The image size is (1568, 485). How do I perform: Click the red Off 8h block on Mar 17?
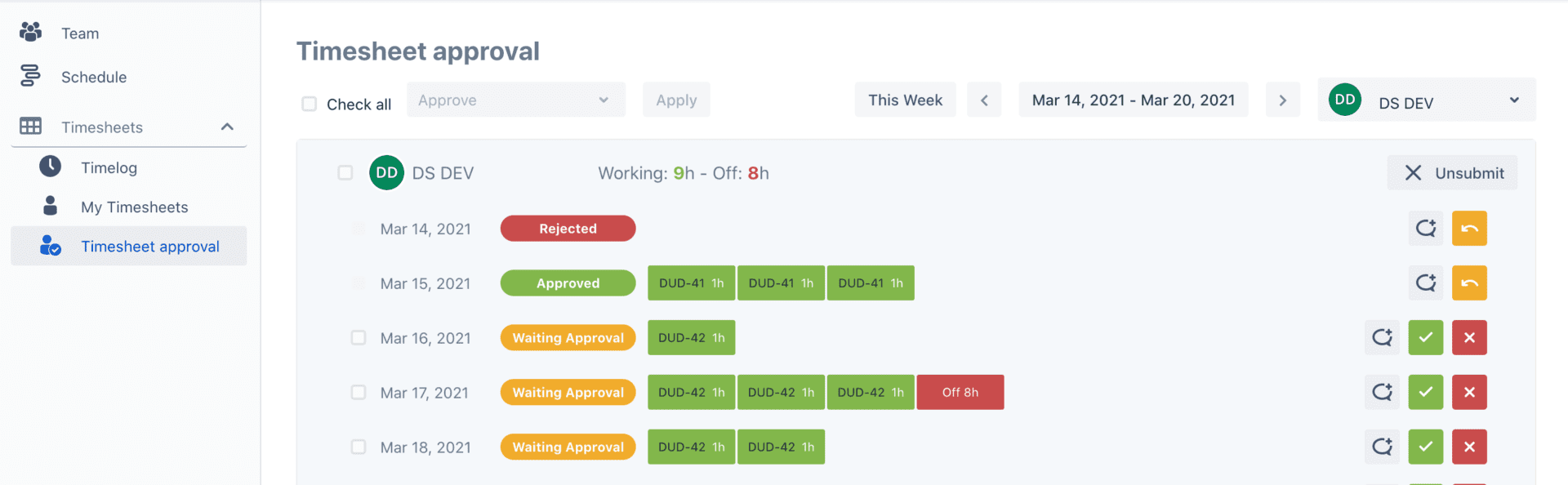pyautogui.click(x=960, y=392)
